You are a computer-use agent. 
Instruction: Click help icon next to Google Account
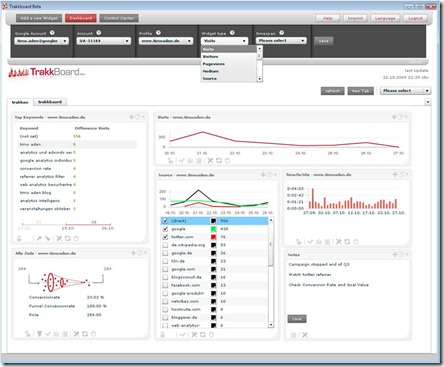[x=52, y=33]
